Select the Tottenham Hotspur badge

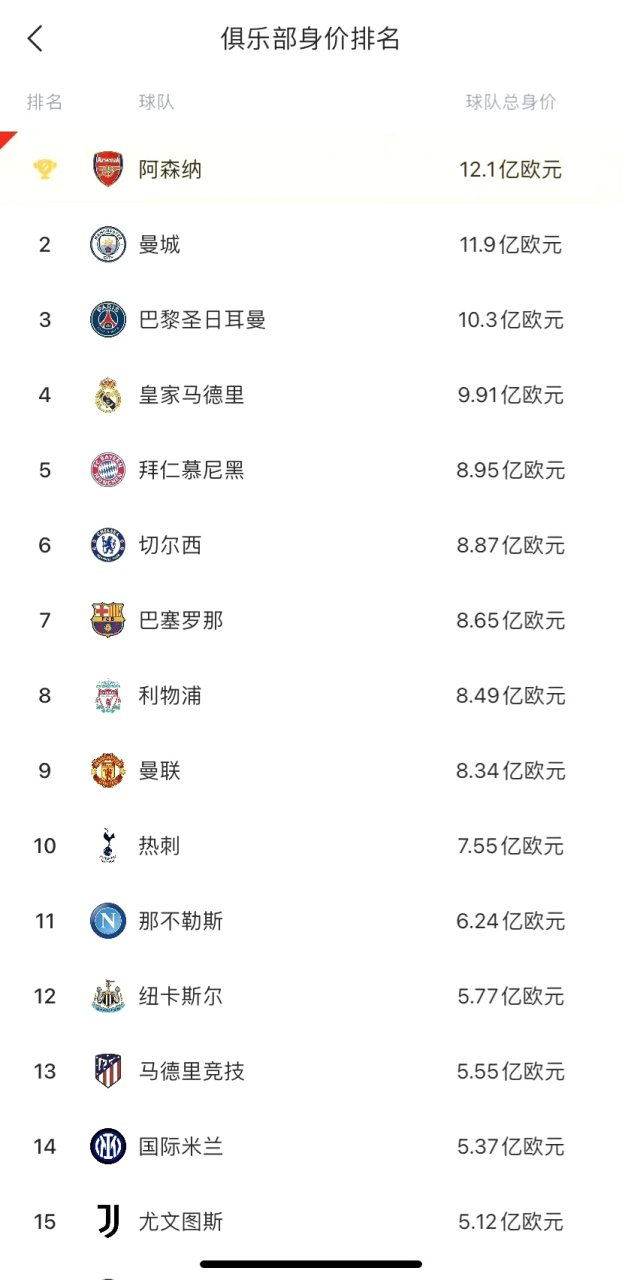(x=108, y=845)
